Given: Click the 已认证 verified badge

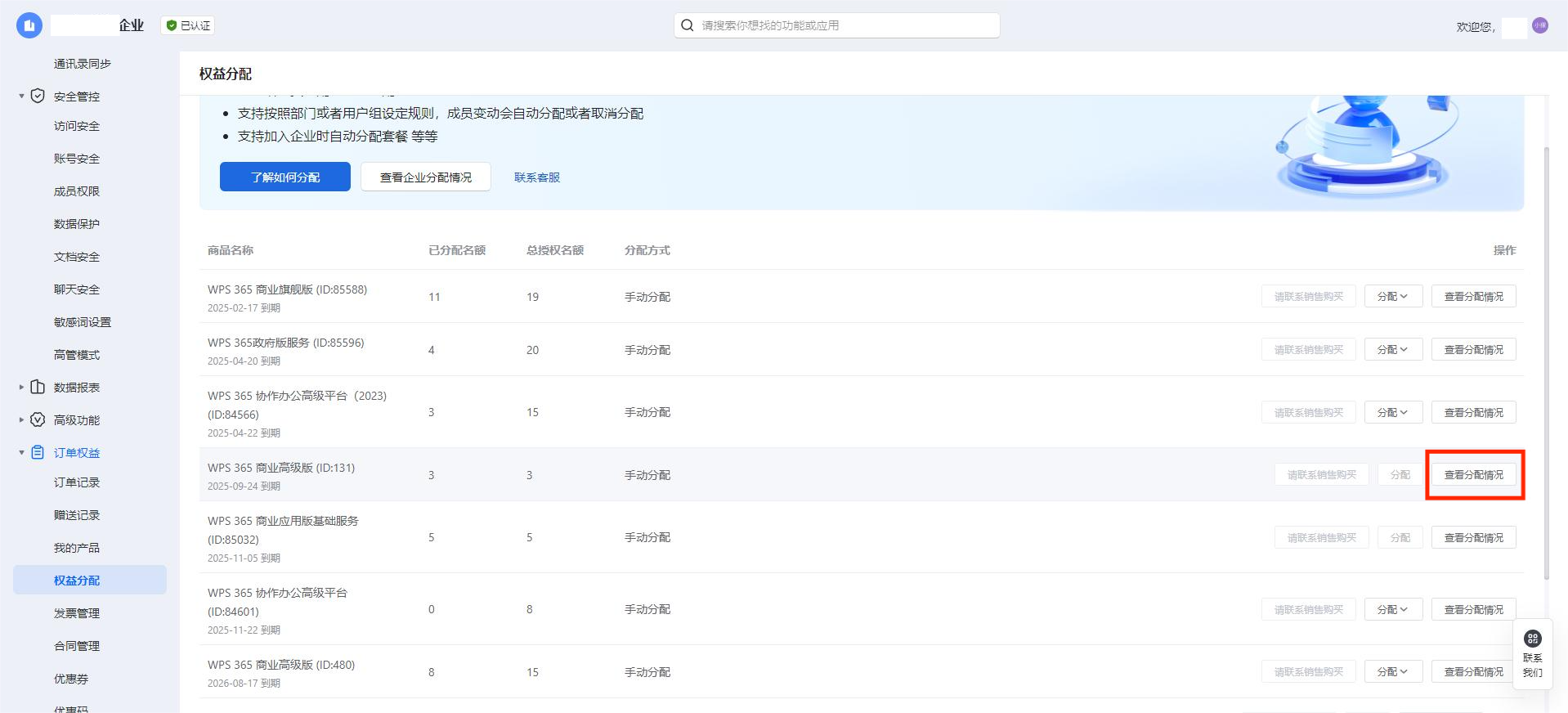Looking at the screenshot, I should (188, 25).
